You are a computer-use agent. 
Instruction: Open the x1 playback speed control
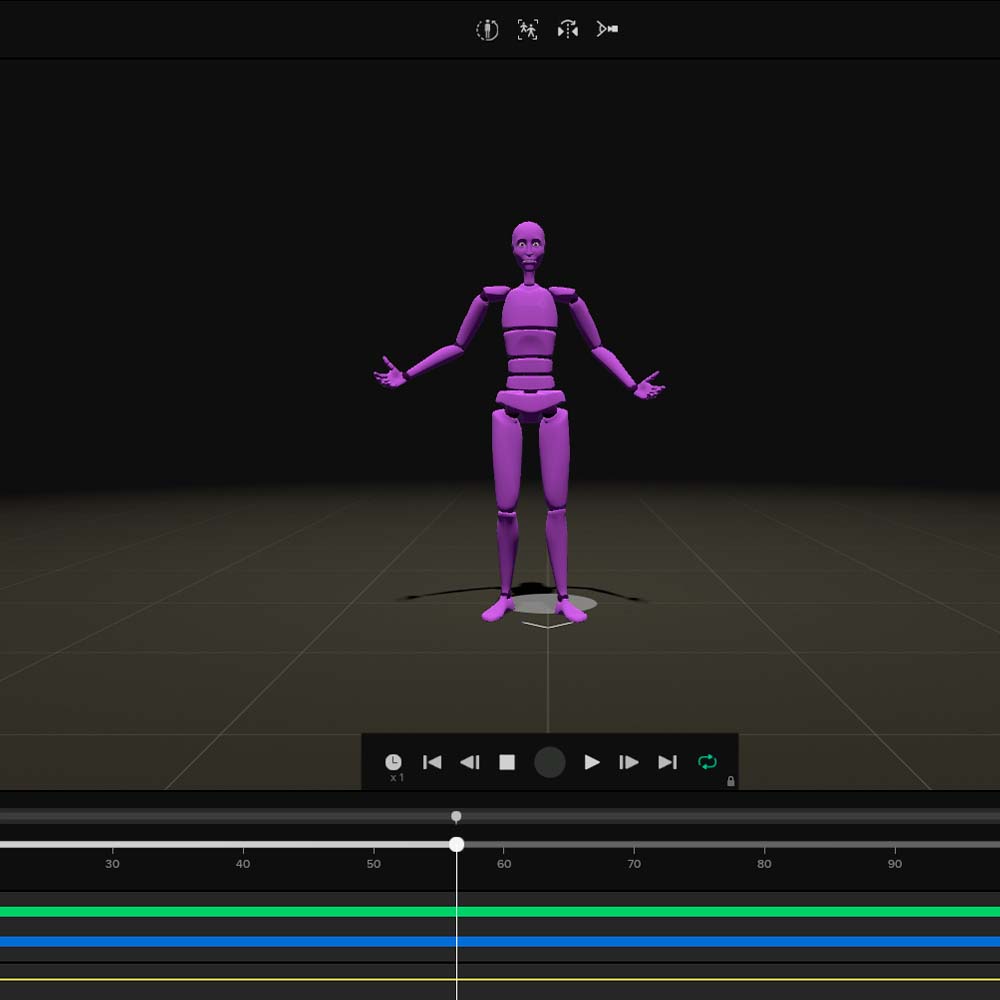click(x=393, y=762)
